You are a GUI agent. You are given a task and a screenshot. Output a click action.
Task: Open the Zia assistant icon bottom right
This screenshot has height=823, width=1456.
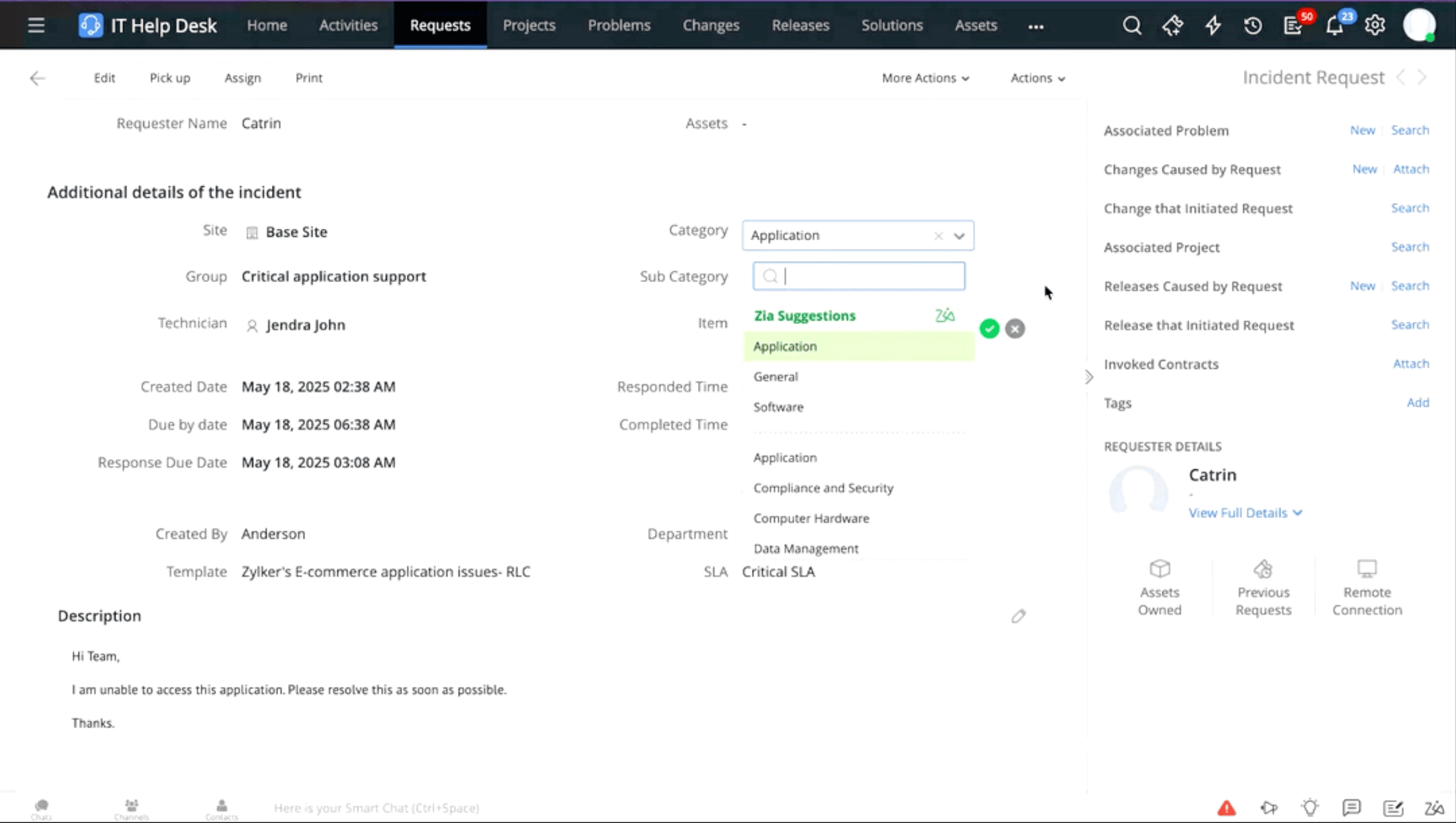coord(1434,808)
